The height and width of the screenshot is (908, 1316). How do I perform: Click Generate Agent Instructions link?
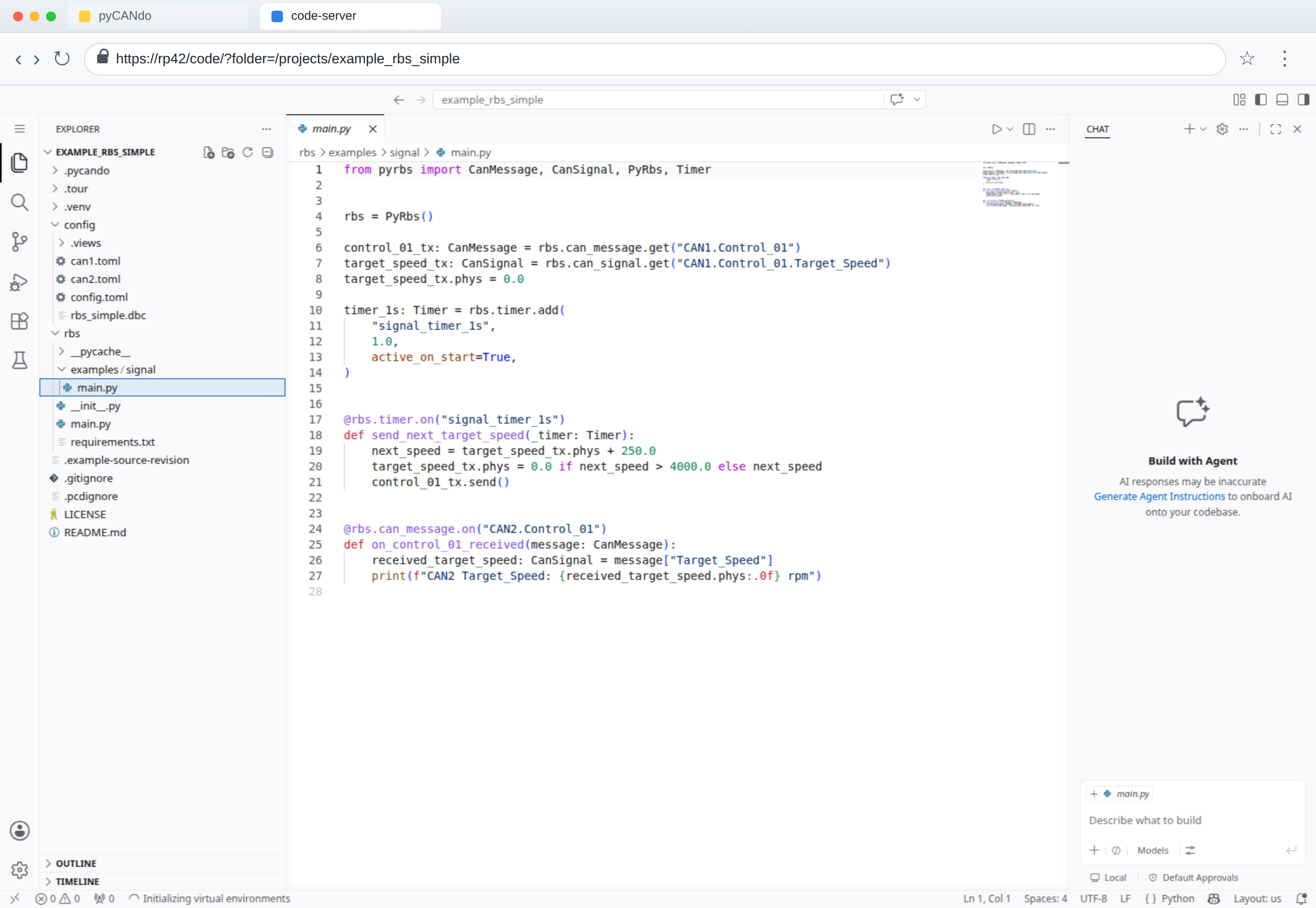pos(1159,496)
